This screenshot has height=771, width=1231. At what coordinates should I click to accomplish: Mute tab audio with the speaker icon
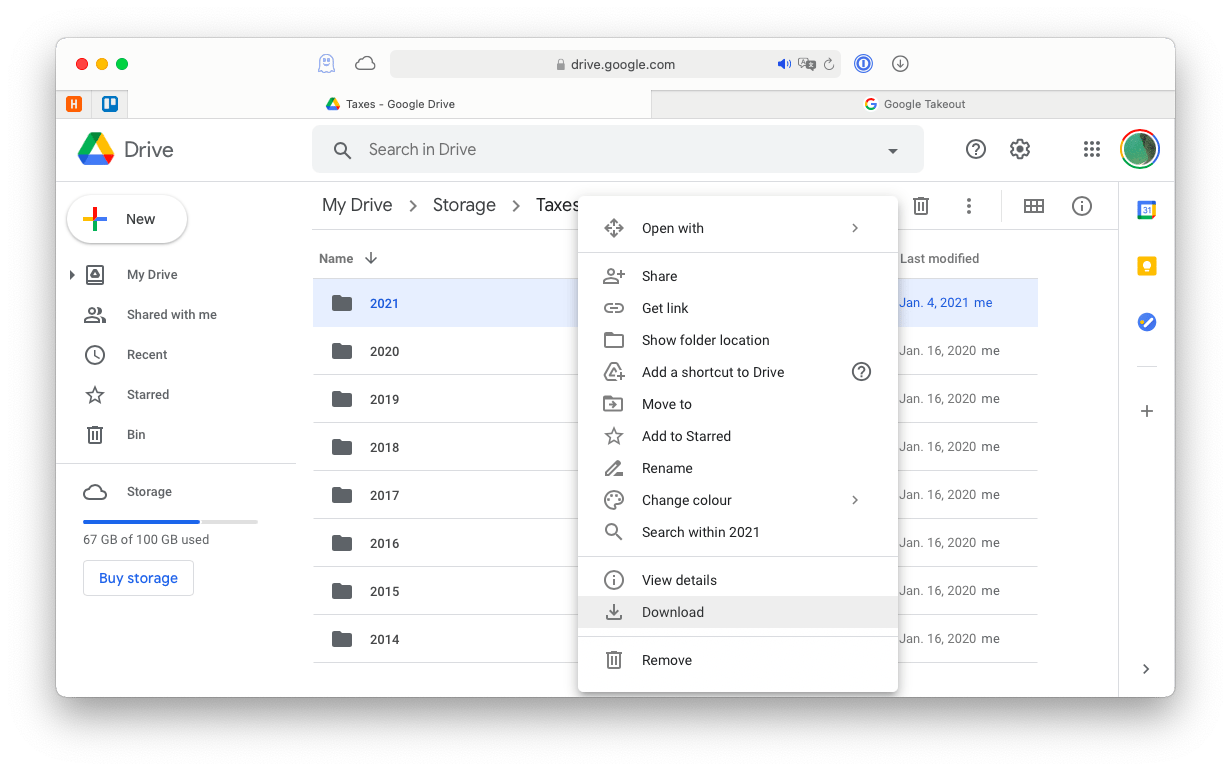[784, 64]
